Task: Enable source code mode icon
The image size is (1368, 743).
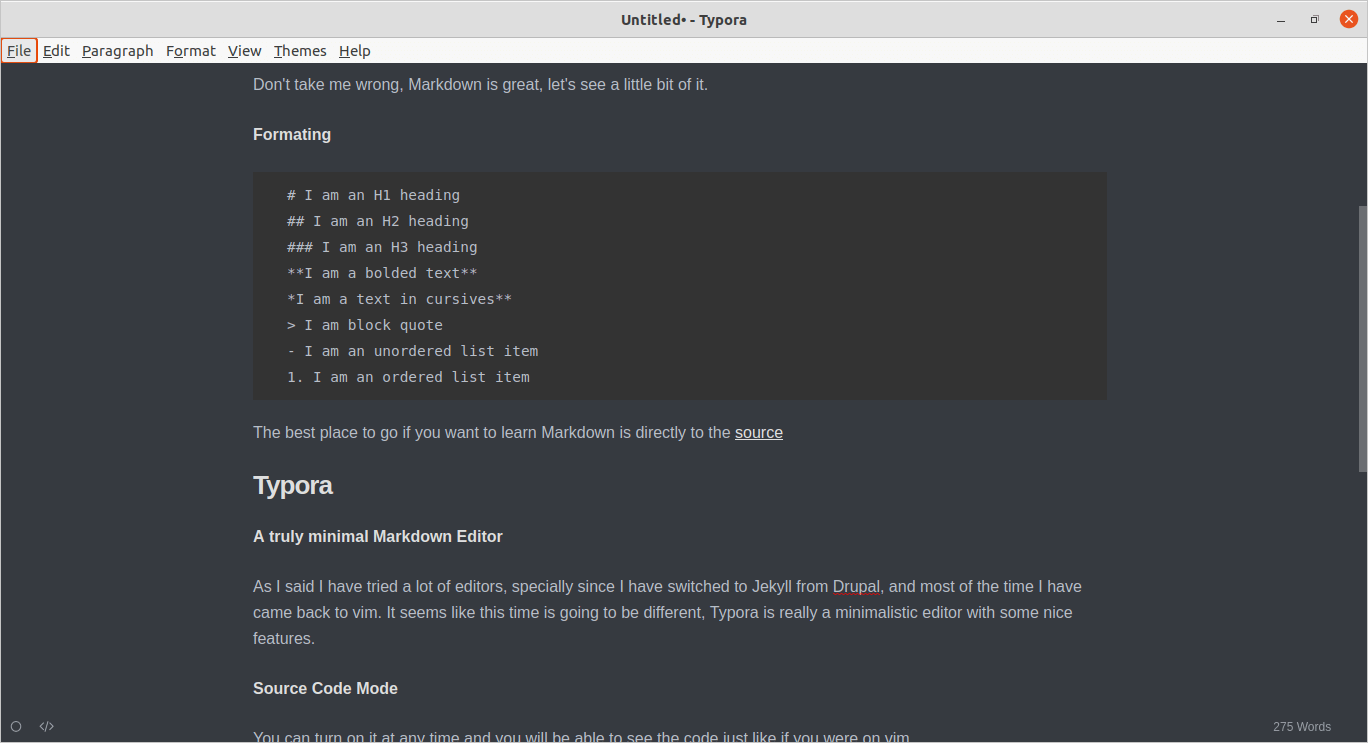Action: [x=46, y=726]
